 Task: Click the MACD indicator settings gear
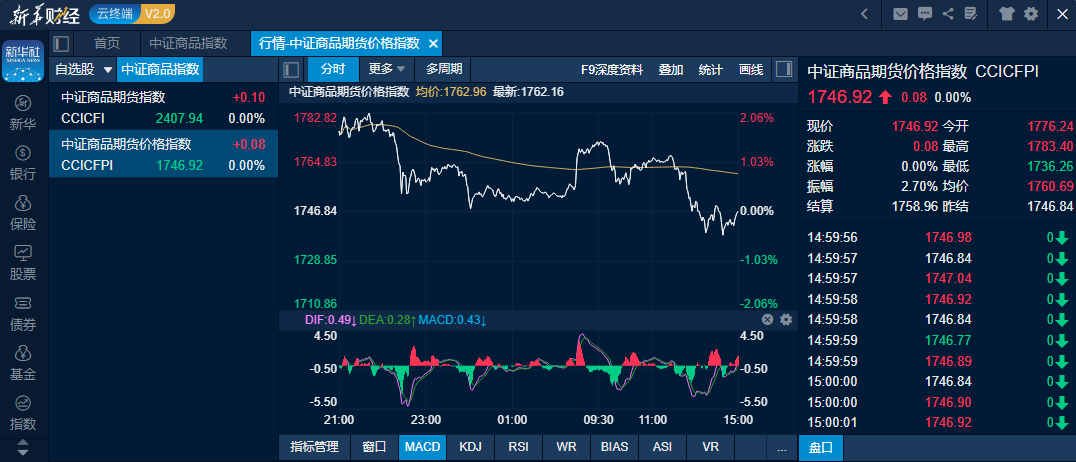786,319
